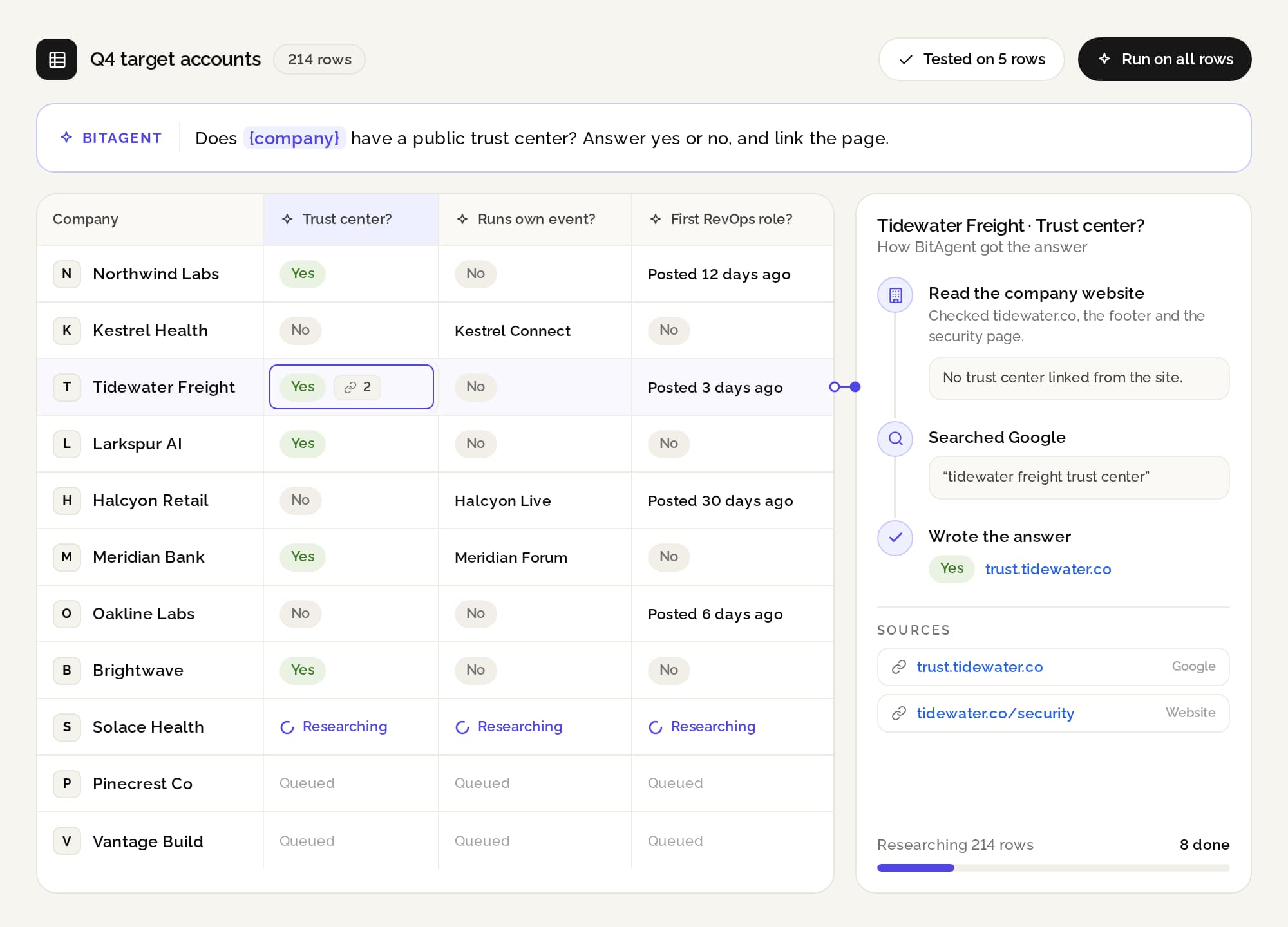Select the Brightwave company row name
Viewport: 1288px width, 927px height.
coord(138,670)
